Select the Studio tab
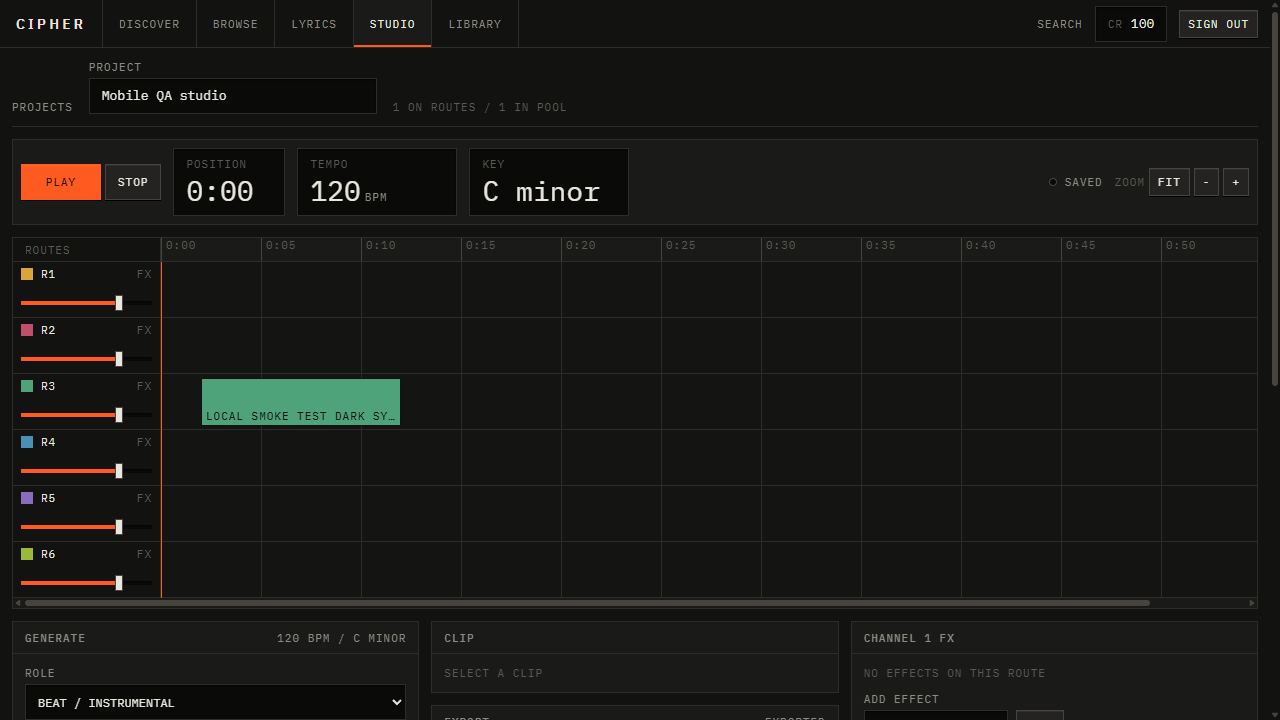Image resolution: width=1280 pixels, height=720 pixels. coord(392,24)
